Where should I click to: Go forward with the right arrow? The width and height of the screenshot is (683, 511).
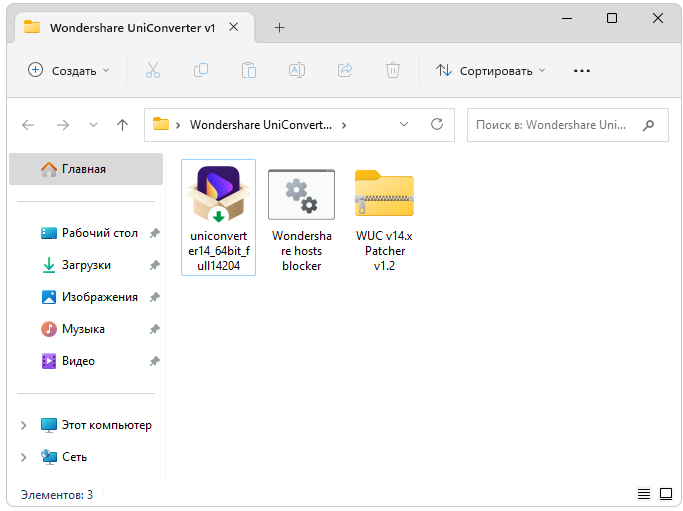pyautogui.click(x=63, y=125)
